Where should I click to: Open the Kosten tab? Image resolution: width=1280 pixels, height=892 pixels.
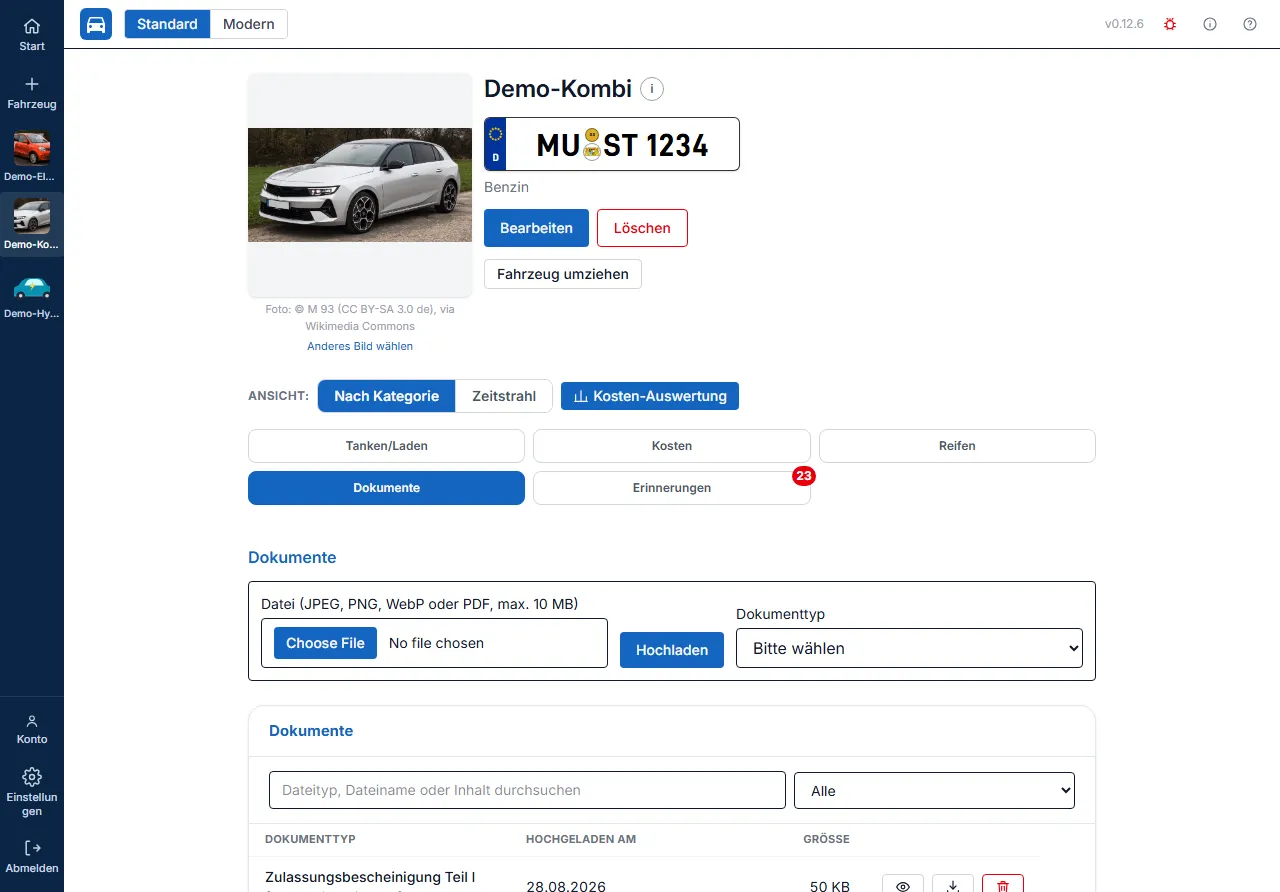pyautogui.click(x=672, y=446)
